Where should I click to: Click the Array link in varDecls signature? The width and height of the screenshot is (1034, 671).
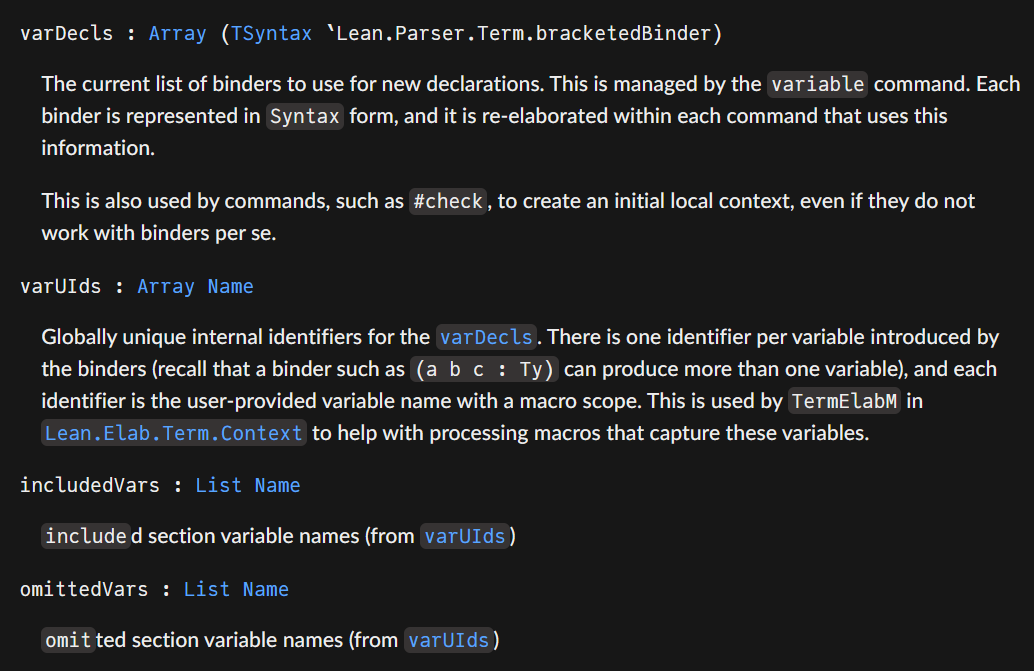177,33
